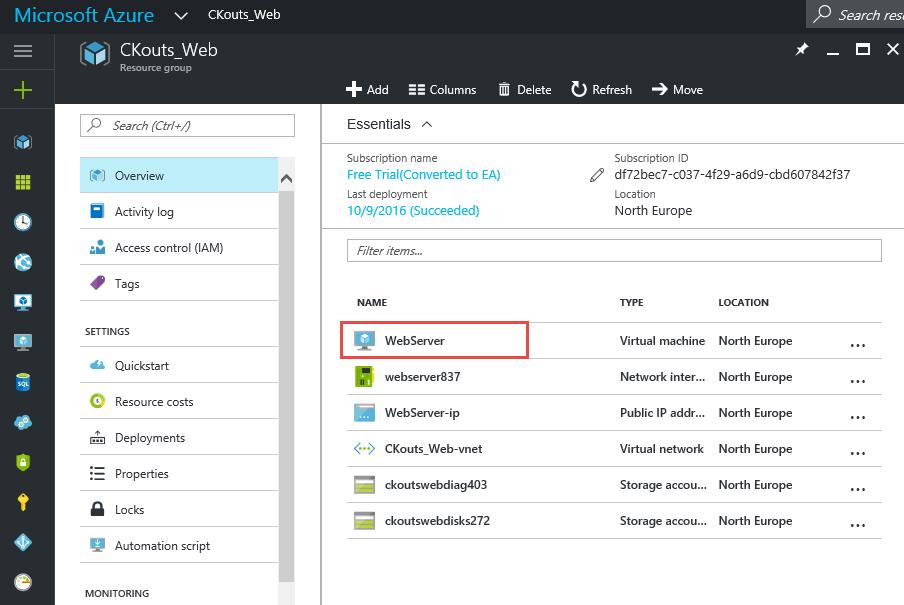Viewport: 904px width, 605px height.
Task: Open the Azure Active Directory diamond icon
Action: (23, 542)
